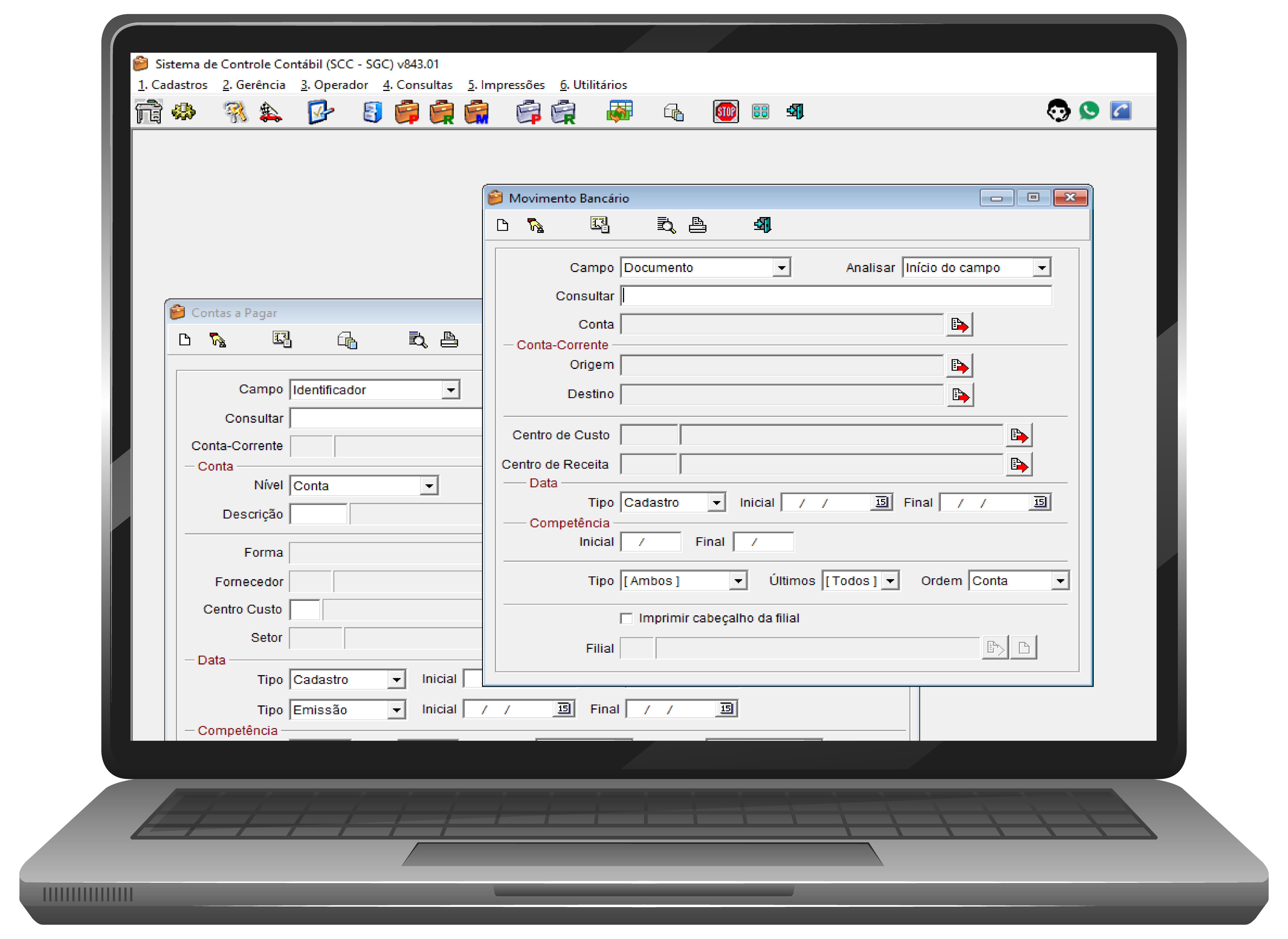This screenshot has height=939, width=1288.
Task: Open the support face icon
Action: pos(1058,111)
